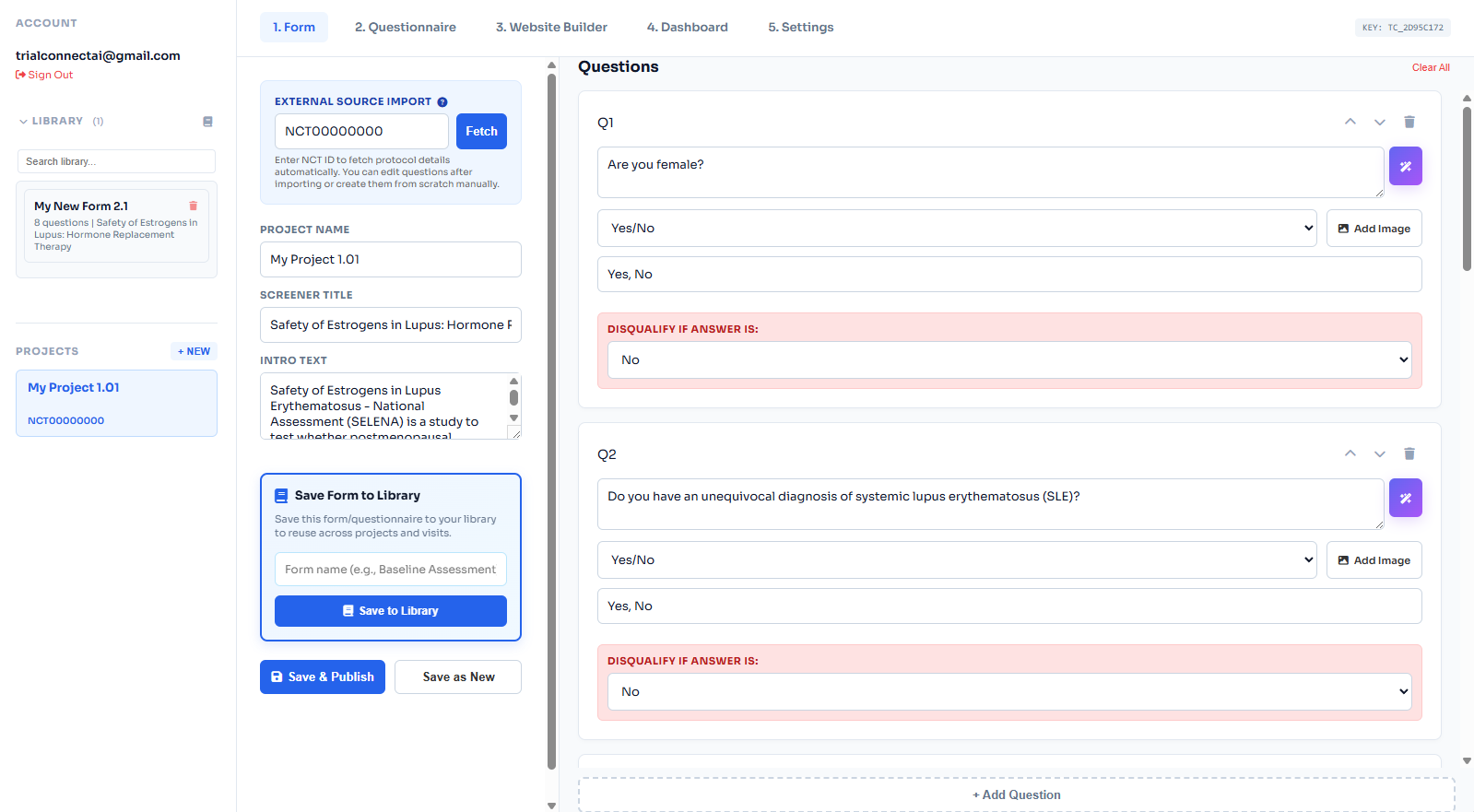The height and width of the screenshot is (812, 1474).
Task: Open My New Form 2.1 library card
Action: coord(116,226)
